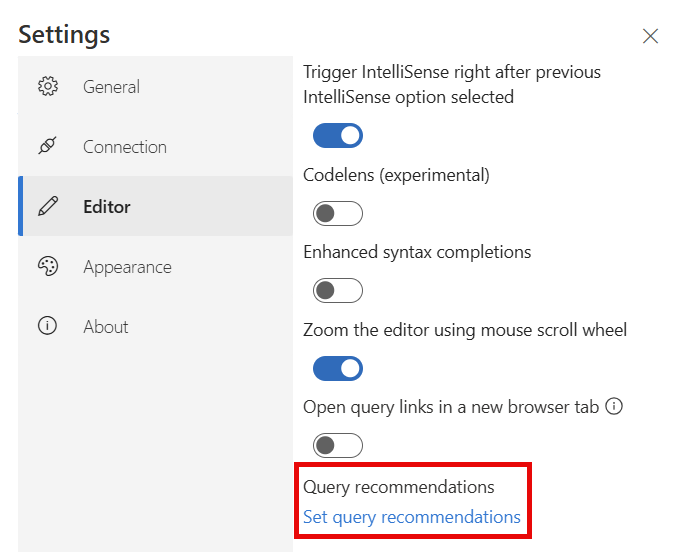Open the About settings tab

click(x=155, y=326)
